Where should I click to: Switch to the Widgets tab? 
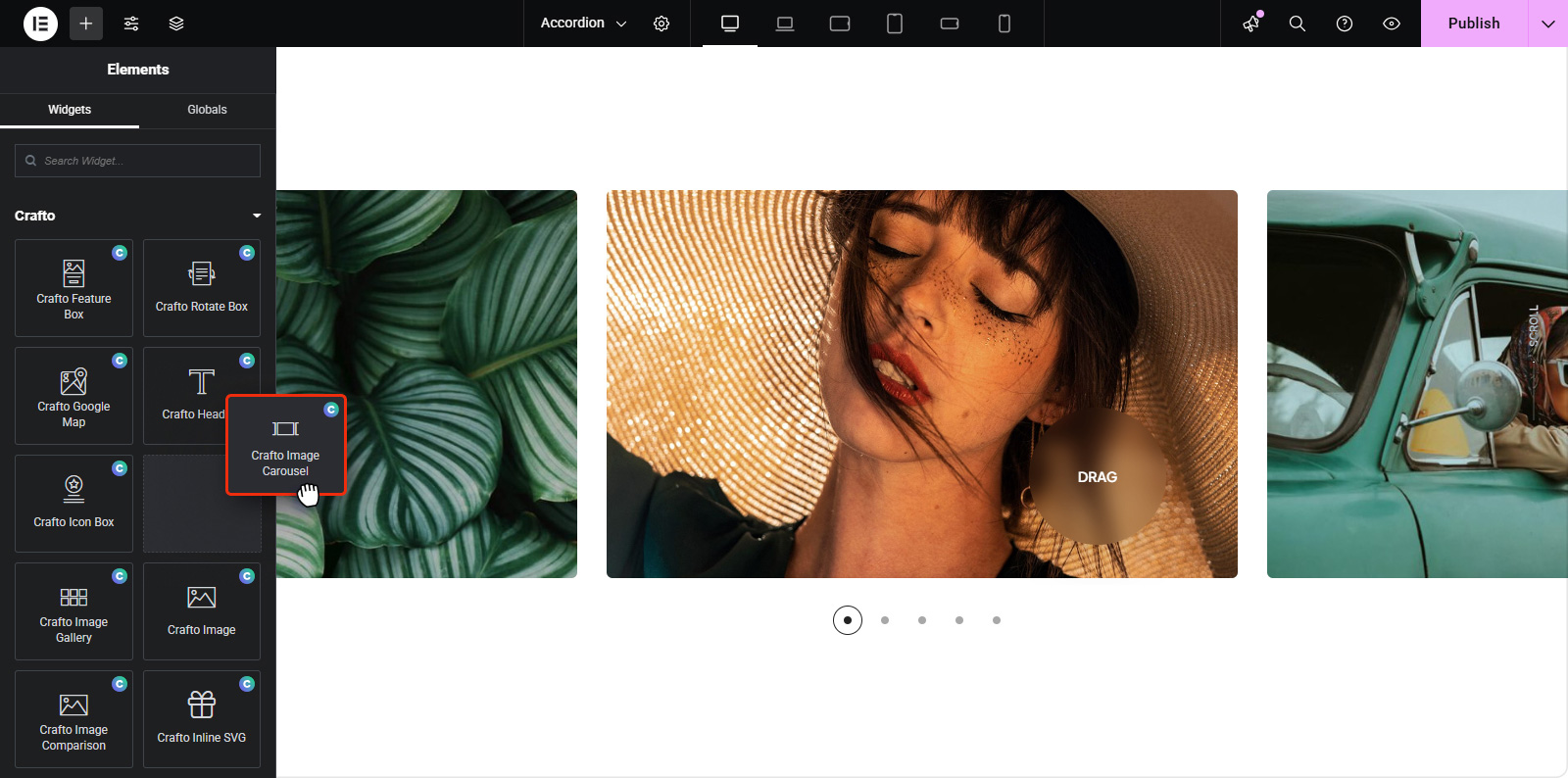click(70, 110)
